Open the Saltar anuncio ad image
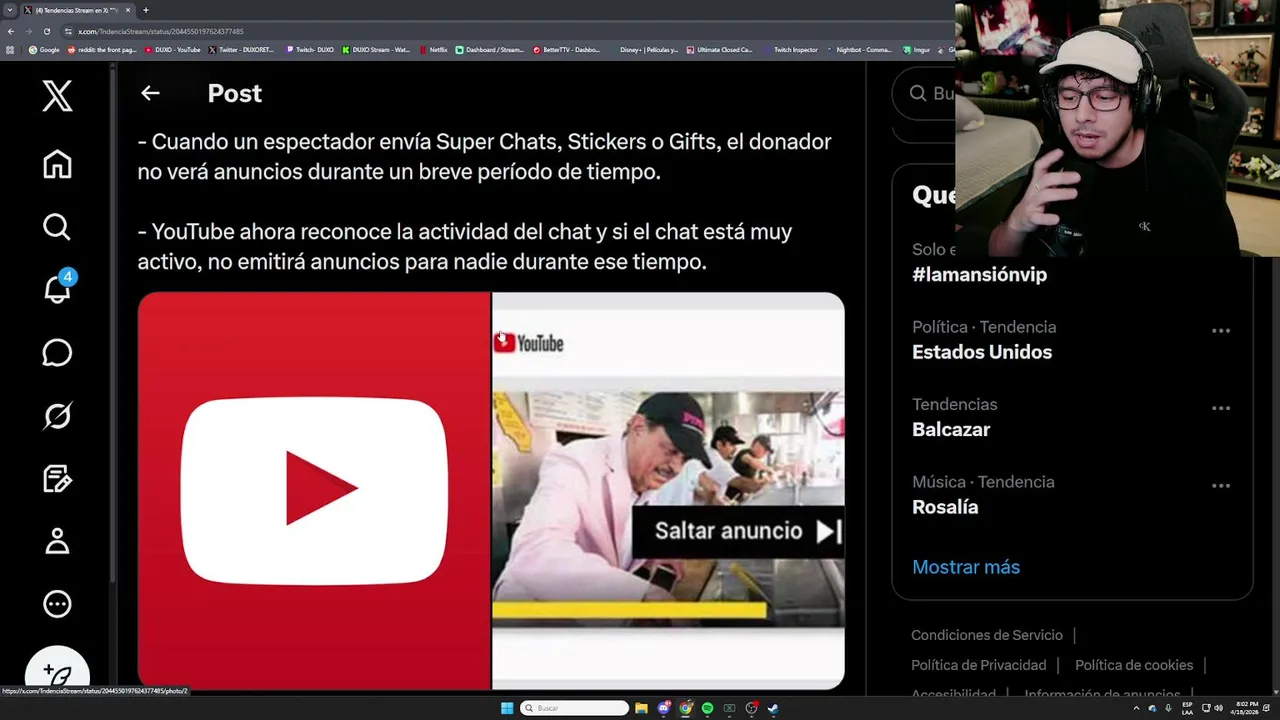1280x720 pixels. pyautogui.click(x=668, y=490)
